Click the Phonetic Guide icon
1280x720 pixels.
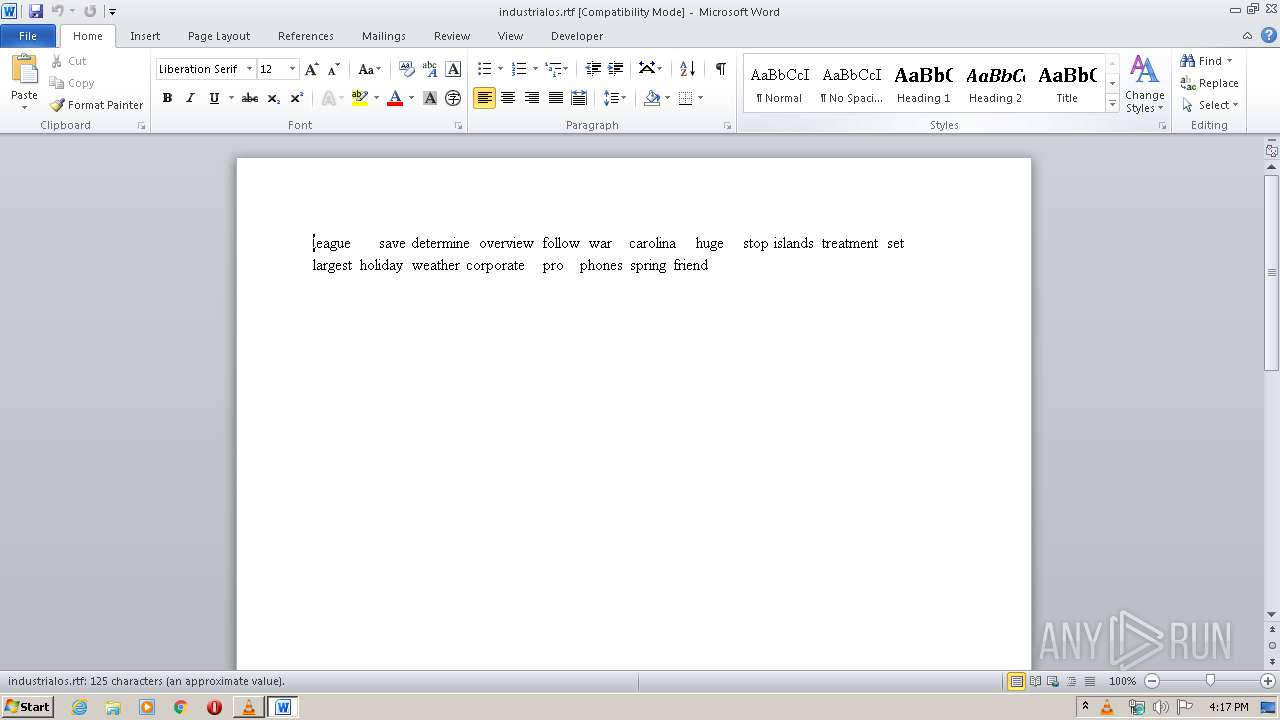430,69
